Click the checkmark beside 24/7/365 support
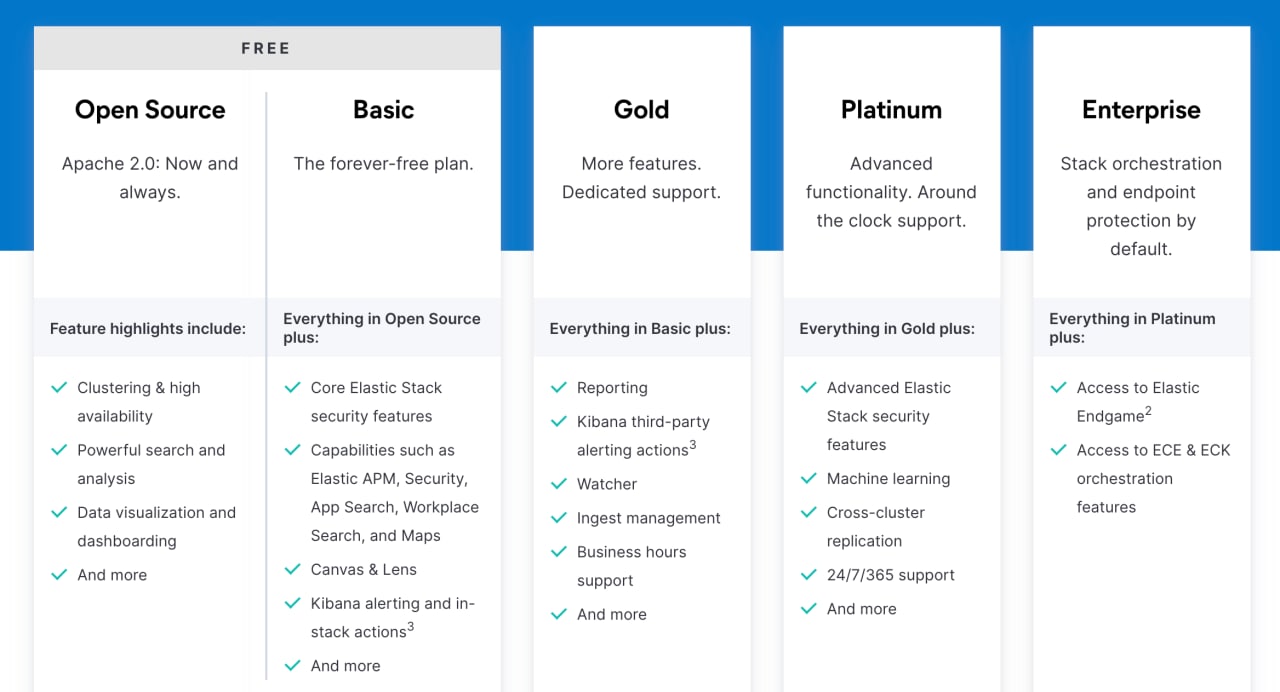 (x=809, y=574)
